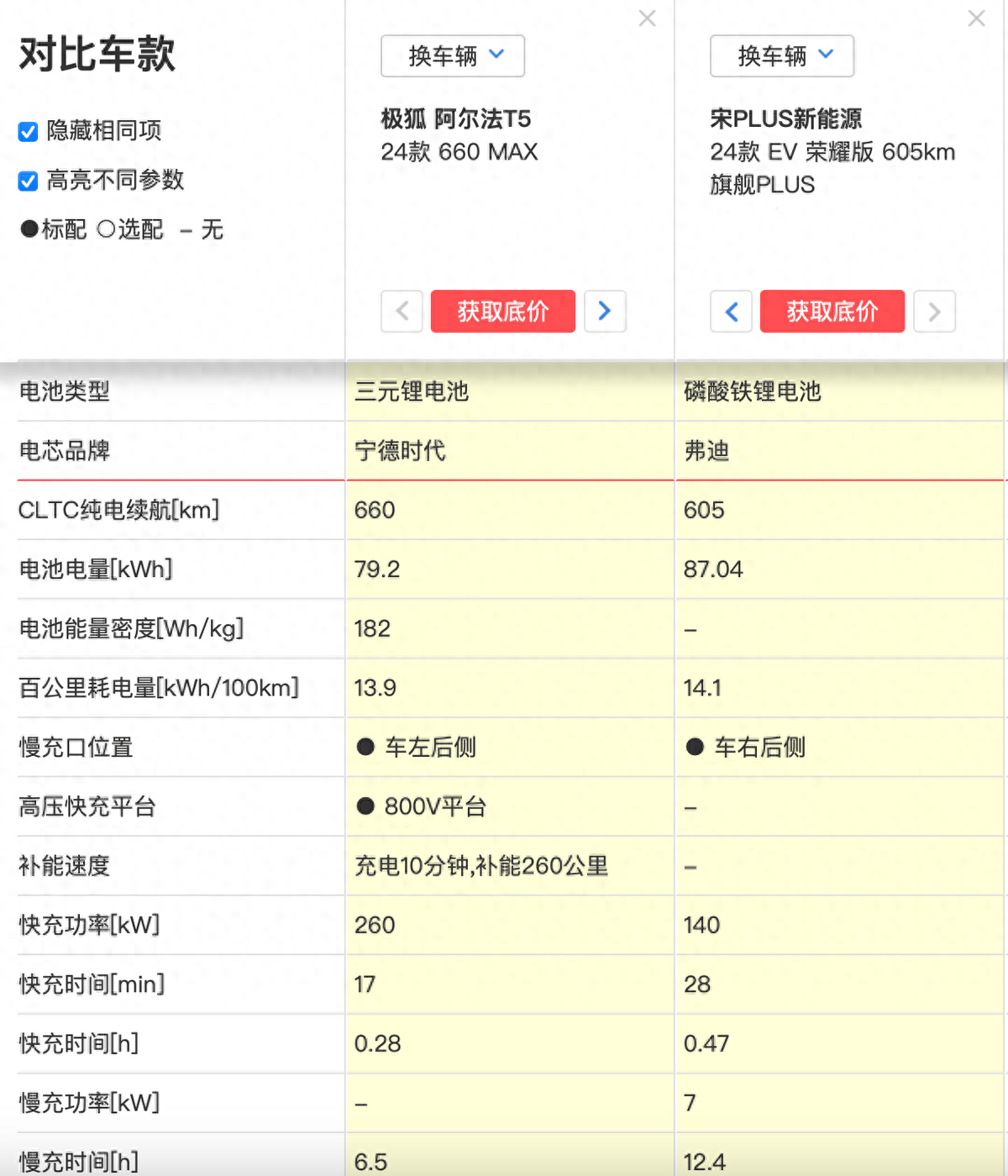Viewport: 1008px width, 1176px height.
Task: Open the 换车辆 dropdown for 宋PLUS新能源
Action: click(781, 55)
